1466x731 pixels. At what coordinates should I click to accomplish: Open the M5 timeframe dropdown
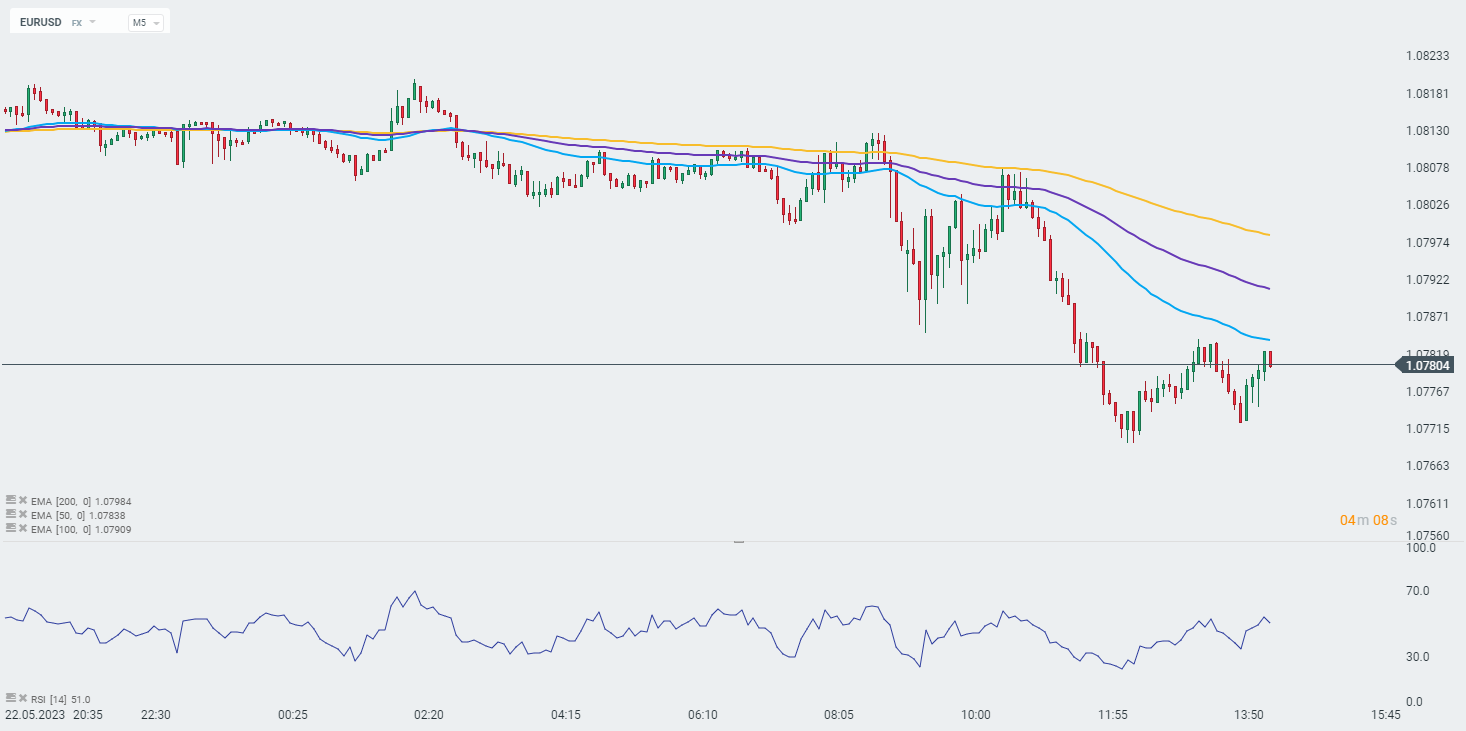(x=145, y=22)
